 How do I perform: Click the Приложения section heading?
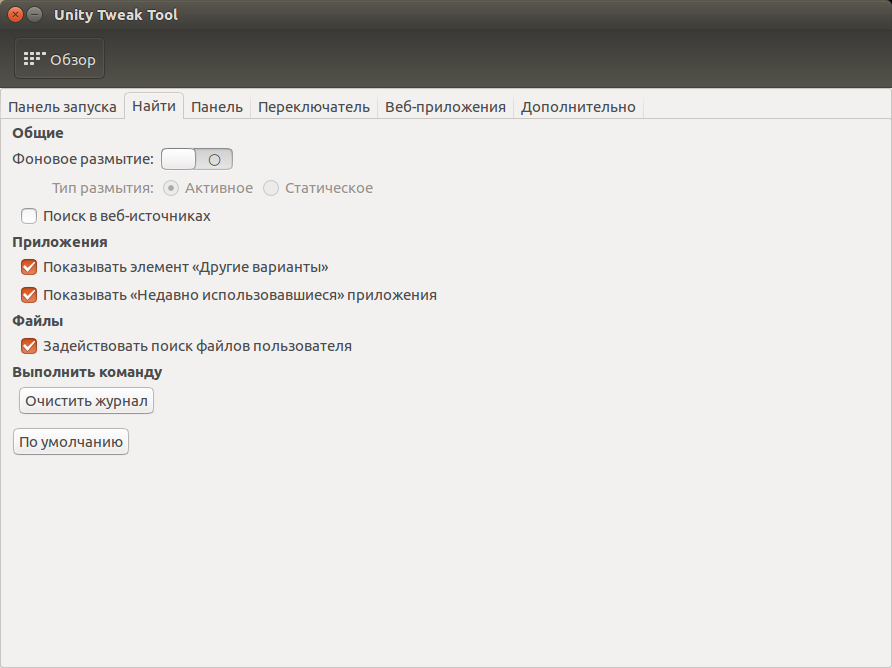(60, 242)
